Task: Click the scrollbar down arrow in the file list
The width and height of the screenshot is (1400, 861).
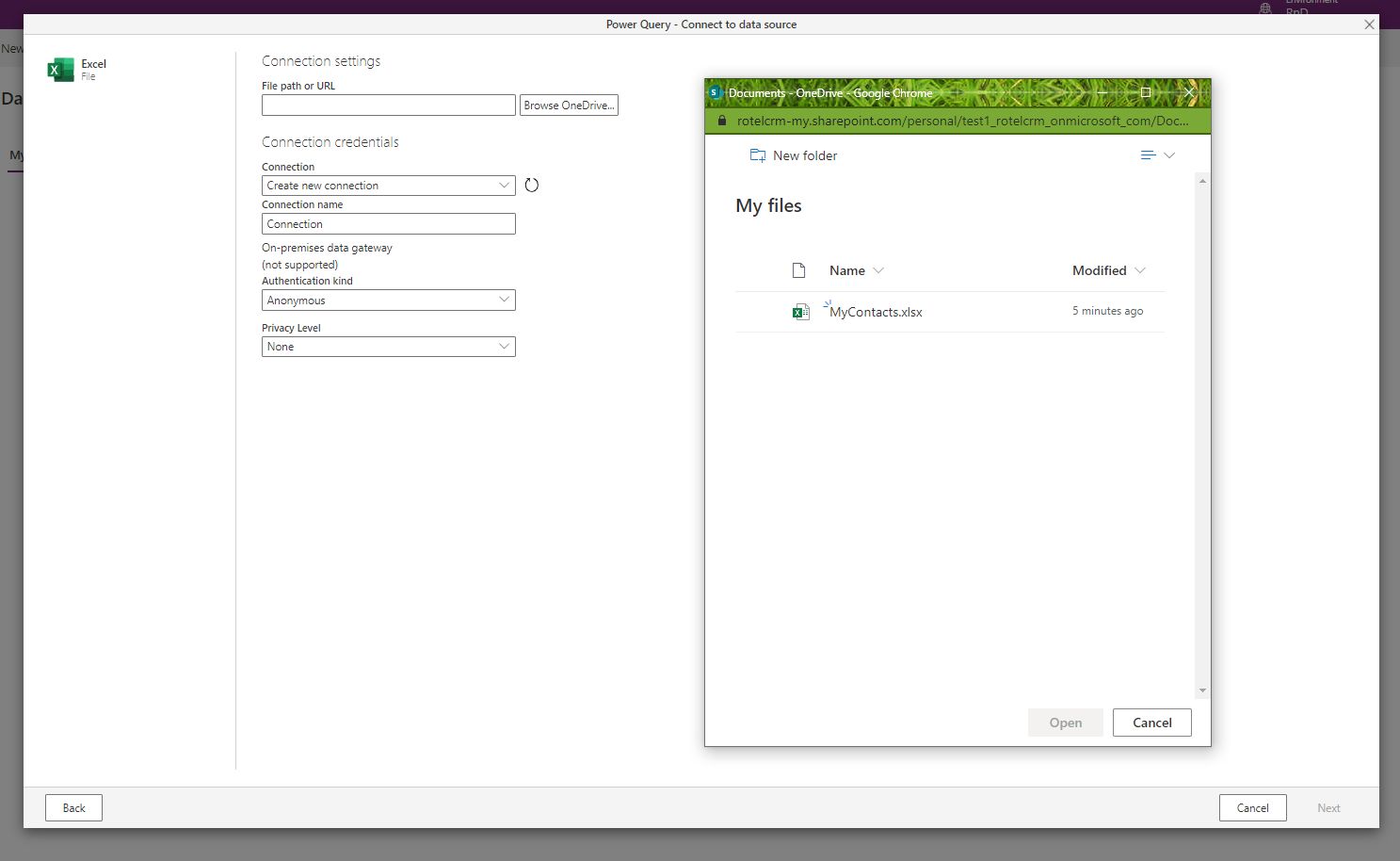Action: tap(1202, 690)
